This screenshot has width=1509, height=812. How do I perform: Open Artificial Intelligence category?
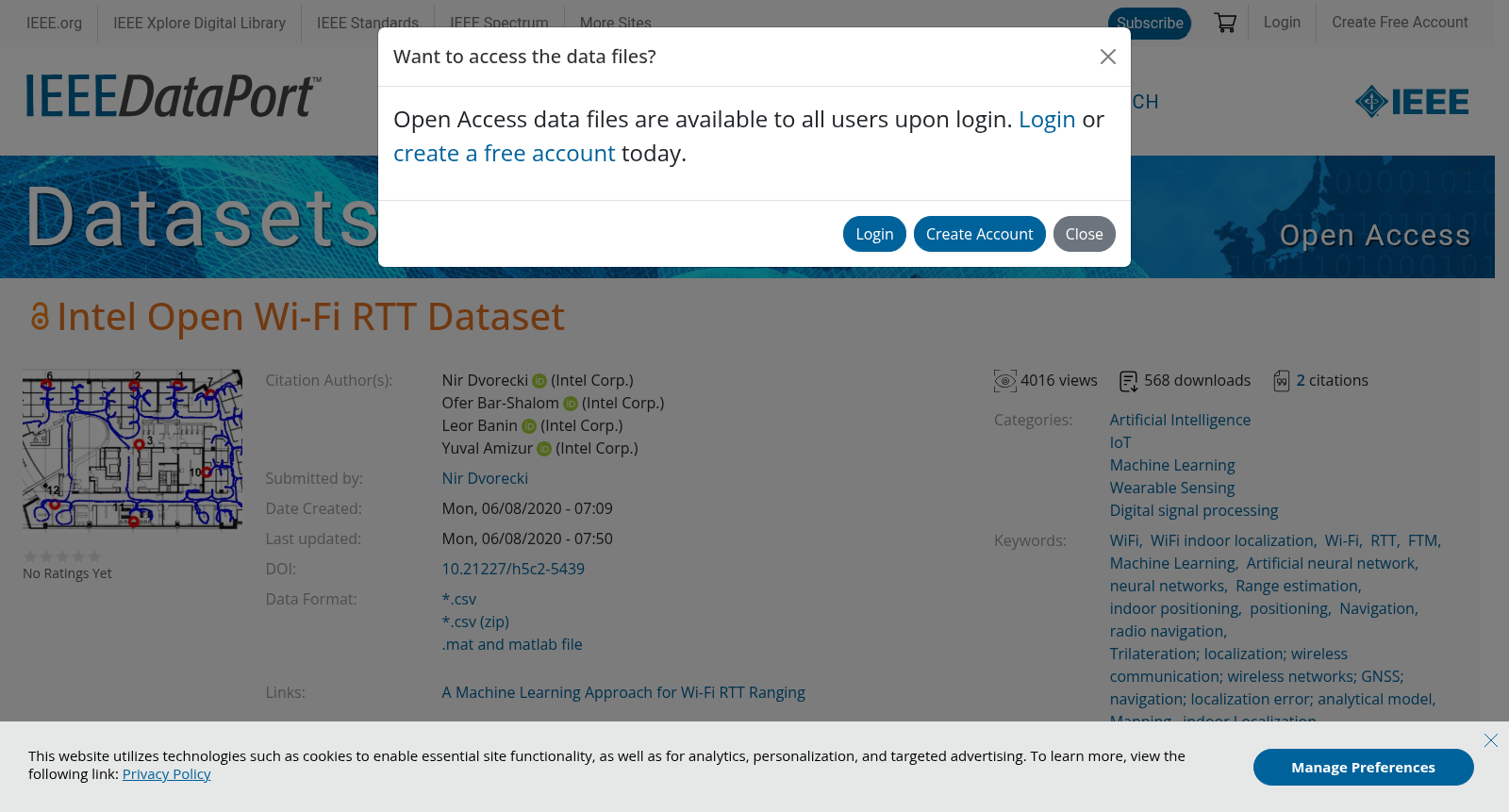click(x=1180, y=421)
